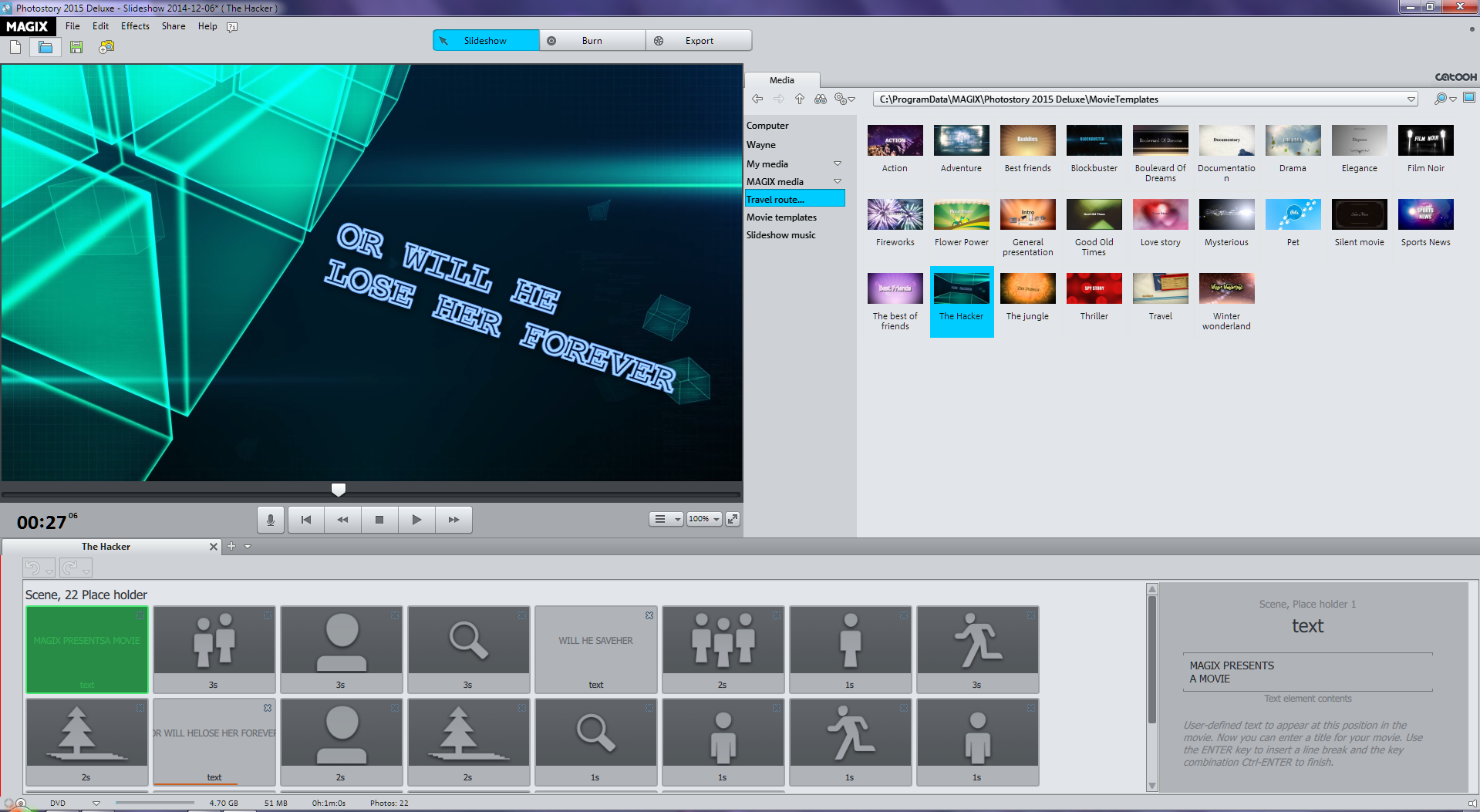
Task: Open the help tips icon beside the Help menu
Action: click(x=232, y=27)
